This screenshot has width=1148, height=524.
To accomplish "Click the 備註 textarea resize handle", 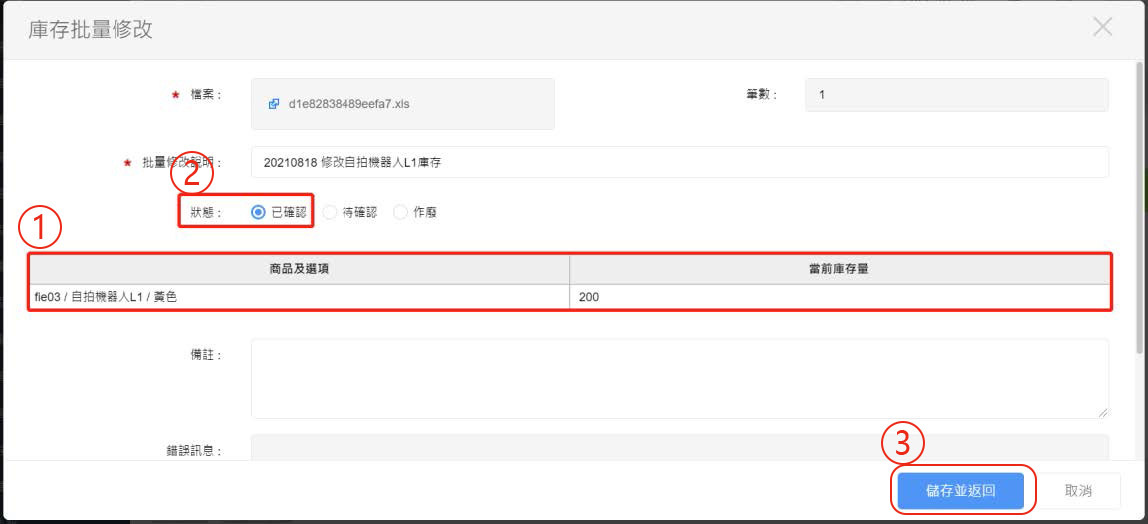I will (x=1103, y=412).
